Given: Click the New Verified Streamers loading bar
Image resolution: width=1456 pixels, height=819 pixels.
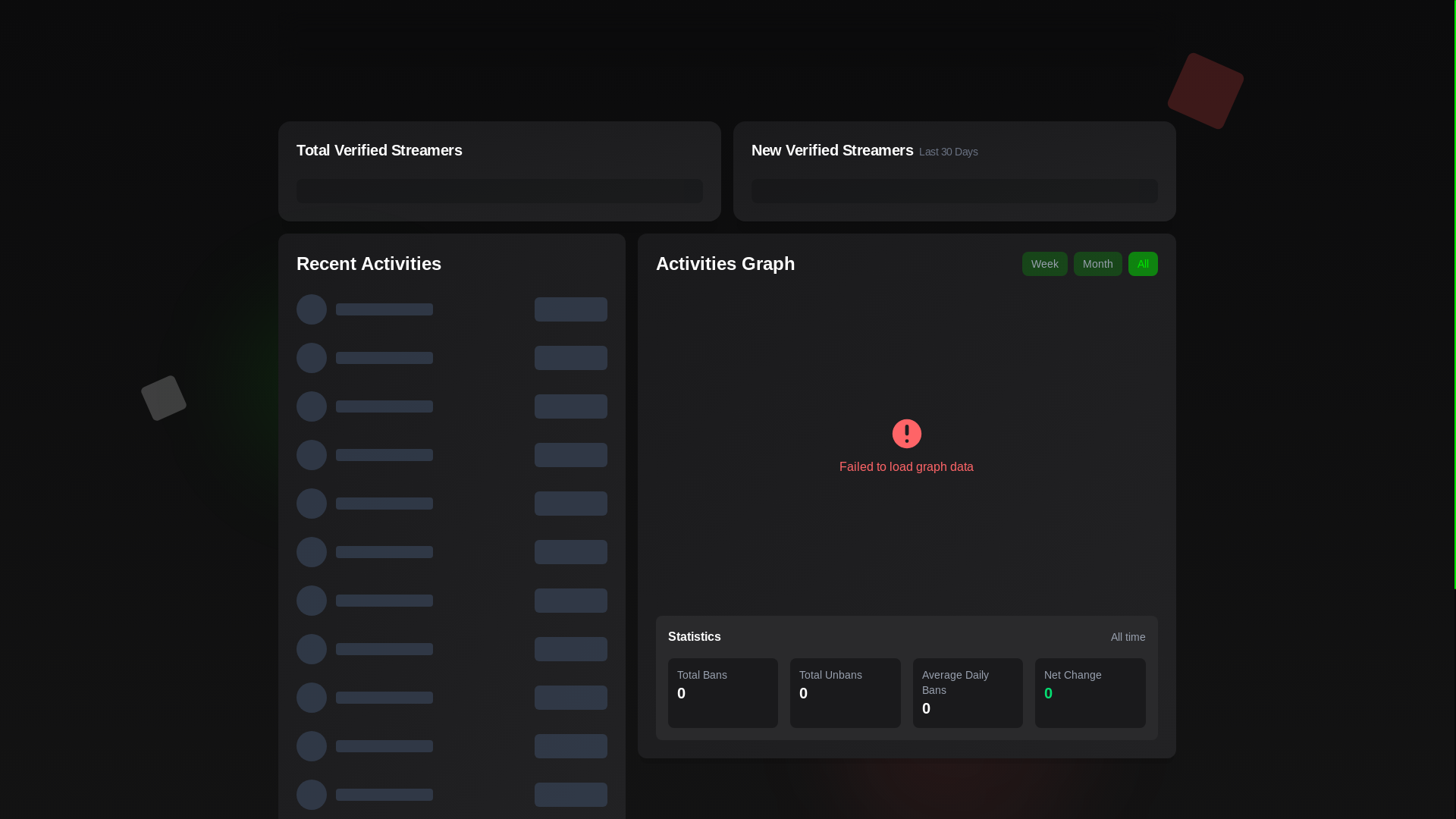Looking at the screenshot, I should tap(954, 191).
